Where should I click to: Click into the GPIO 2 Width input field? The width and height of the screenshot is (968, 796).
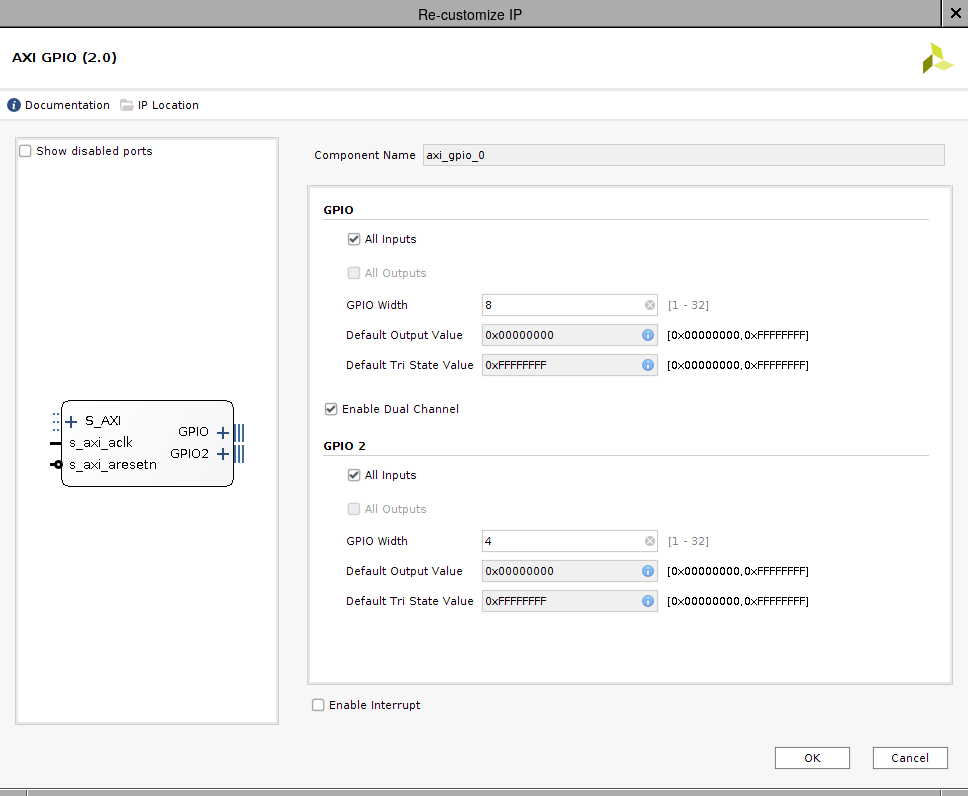[x=560, y=541]
